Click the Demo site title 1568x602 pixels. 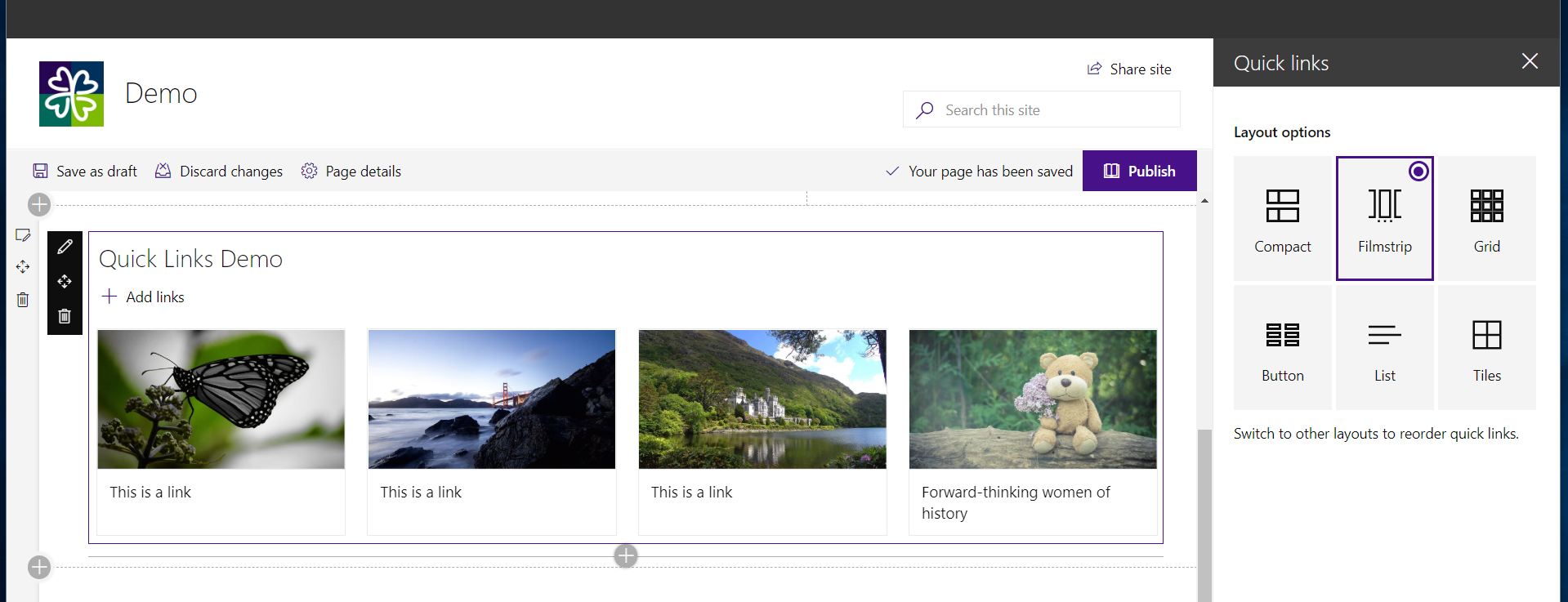[161, 93]
